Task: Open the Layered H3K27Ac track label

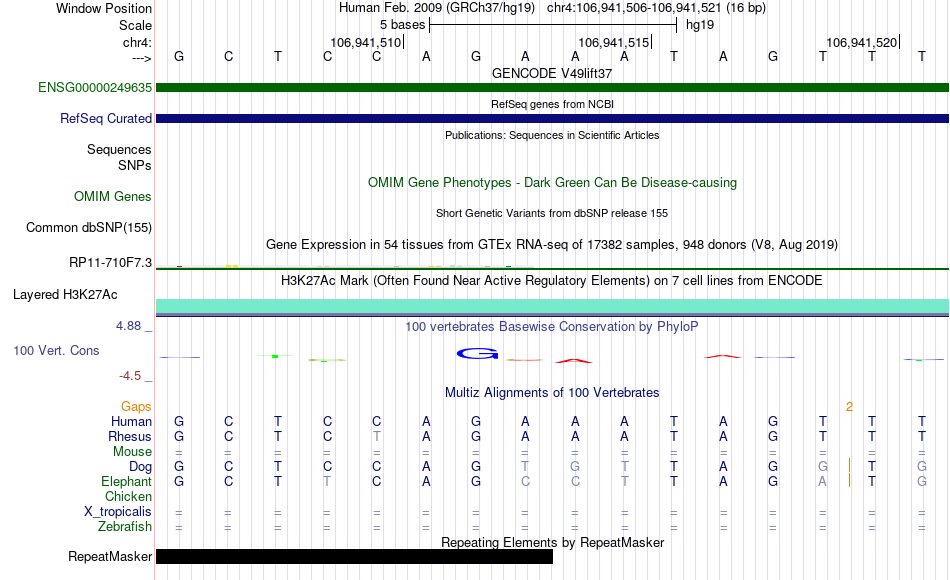Action: pos(65,295)
